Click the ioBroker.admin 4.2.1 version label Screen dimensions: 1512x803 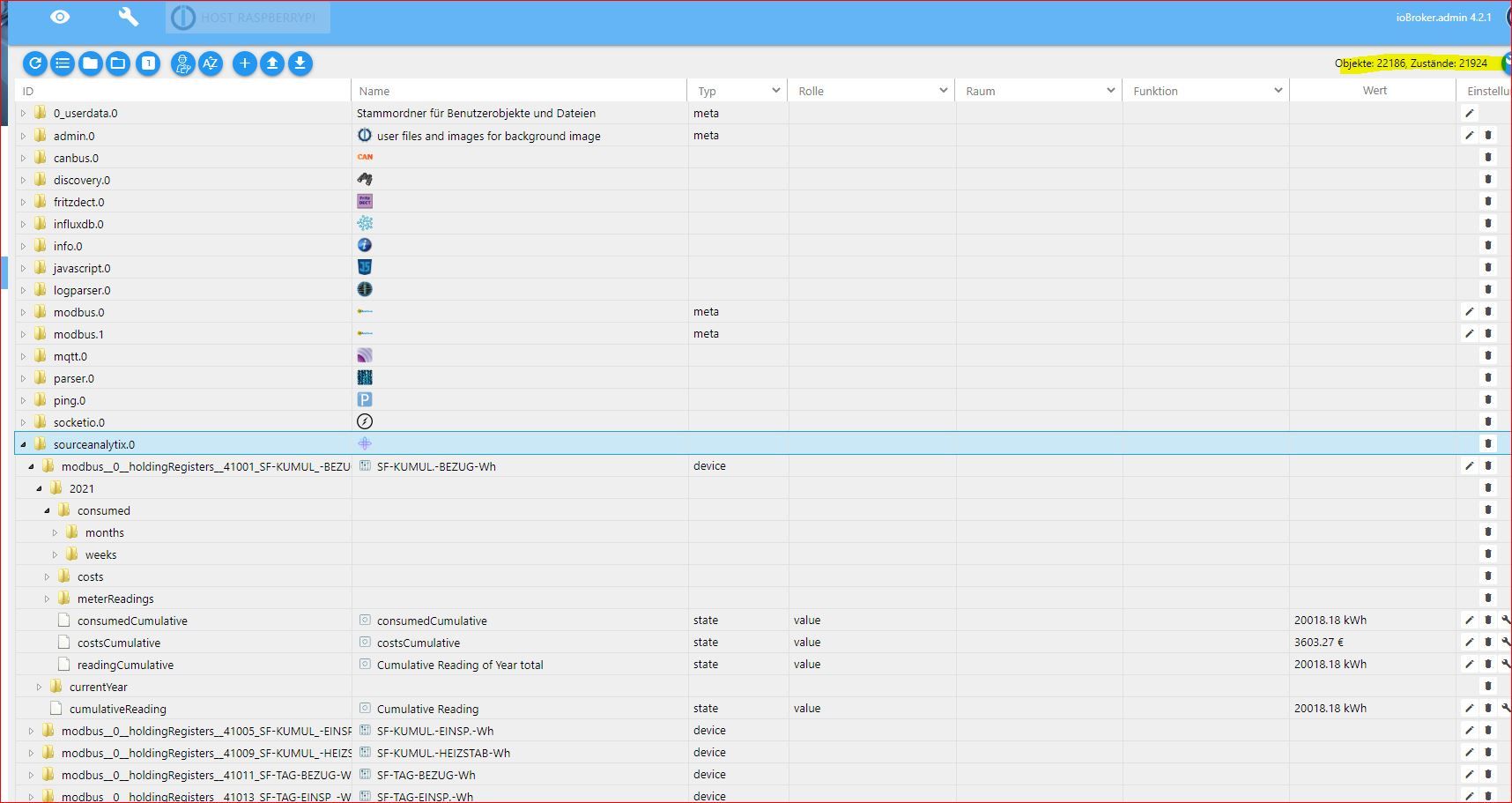coord(1443,18)
